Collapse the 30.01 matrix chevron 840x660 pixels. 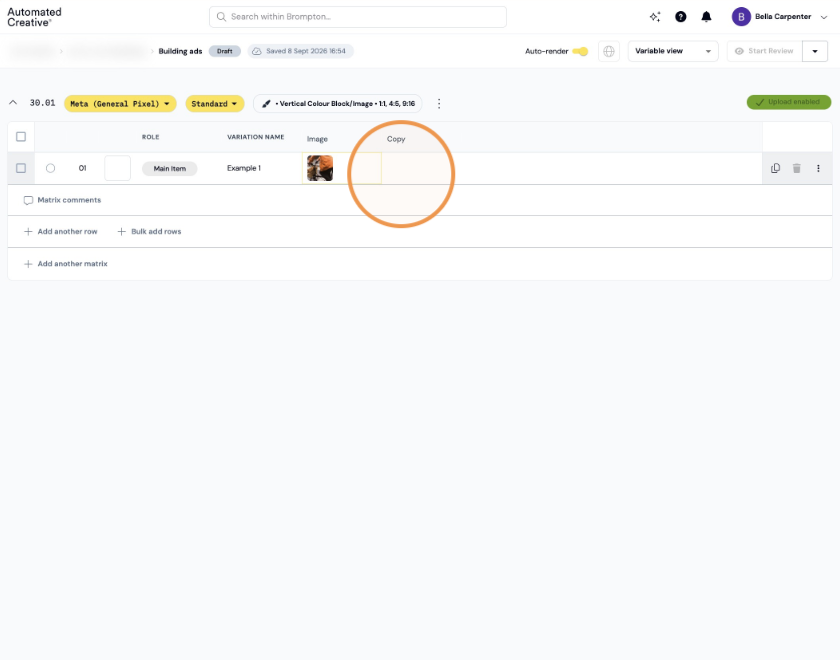click(13, 102)
